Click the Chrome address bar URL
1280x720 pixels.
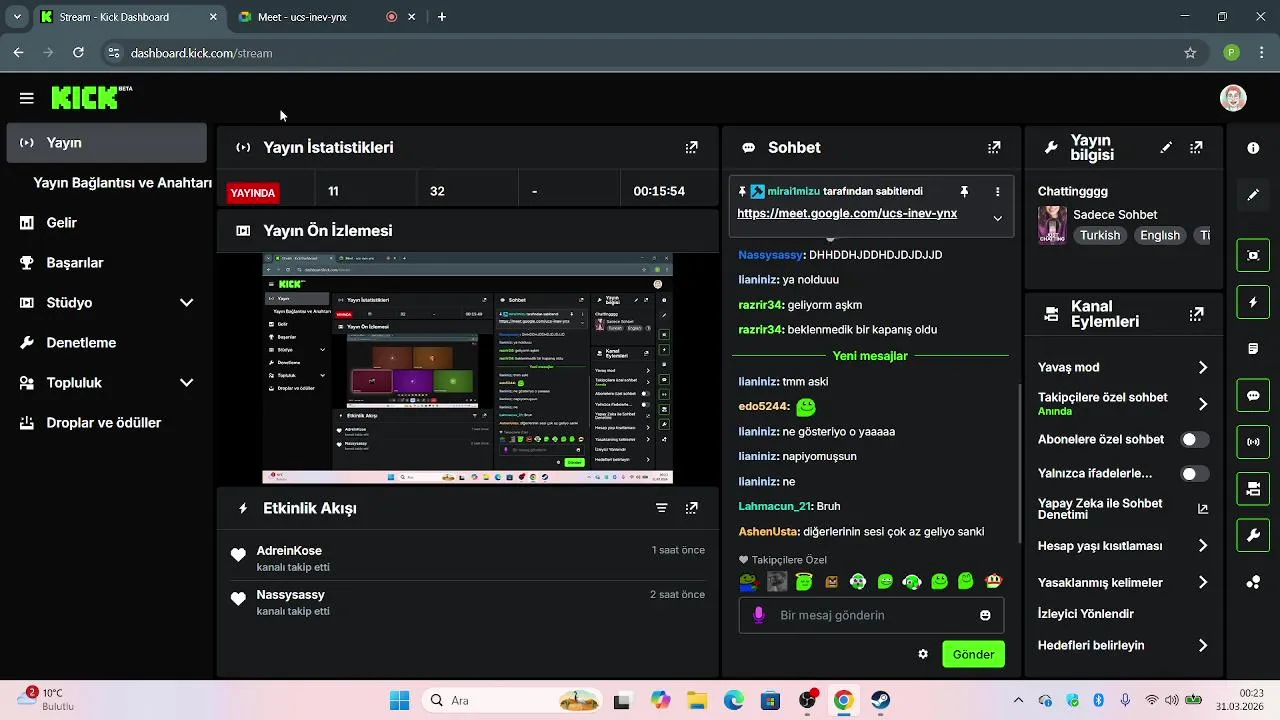(201, 53)
